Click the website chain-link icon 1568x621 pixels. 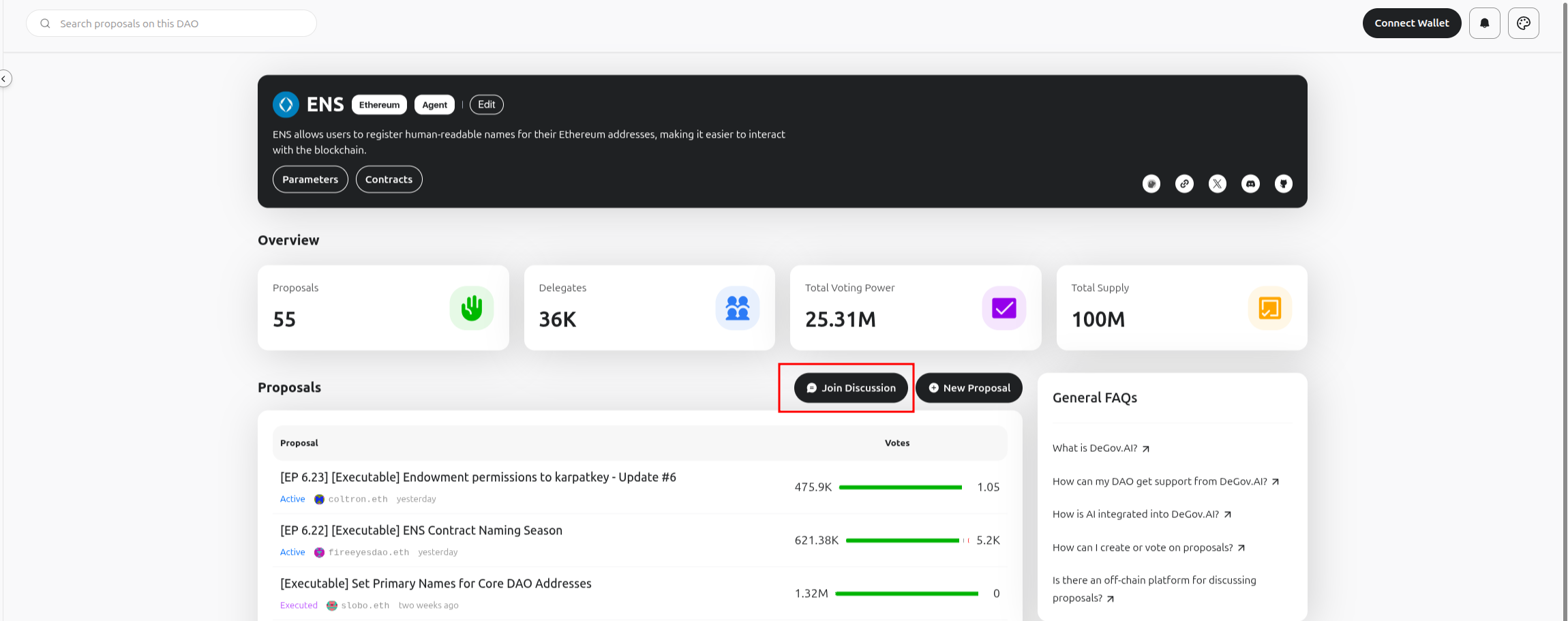pyautogui.click(x=1184, y=183)
